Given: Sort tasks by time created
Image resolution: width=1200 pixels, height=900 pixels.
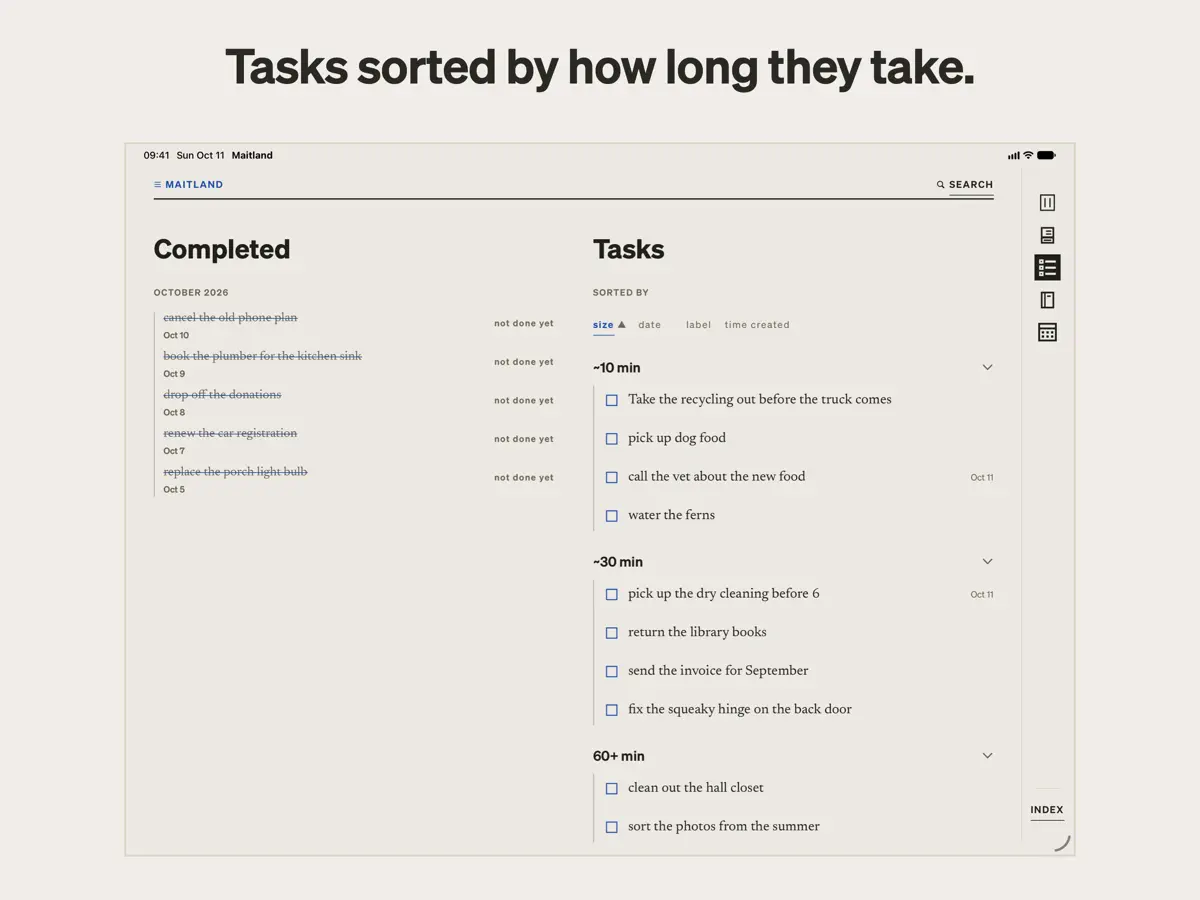Looking at the screenshot, I should tap(757, 325).
